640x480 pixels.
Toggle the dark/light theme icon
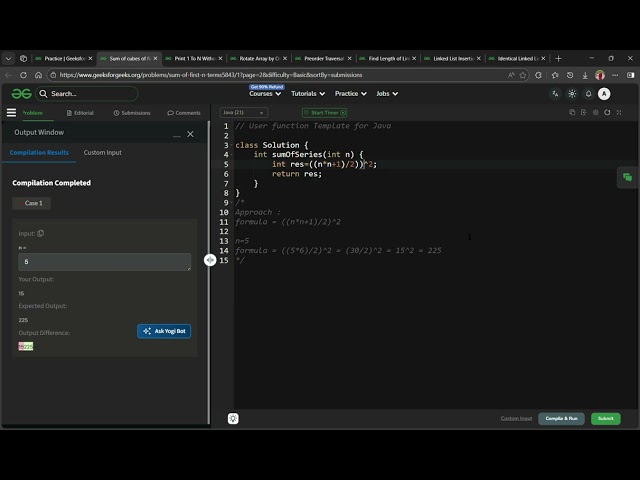coord(572,94)
